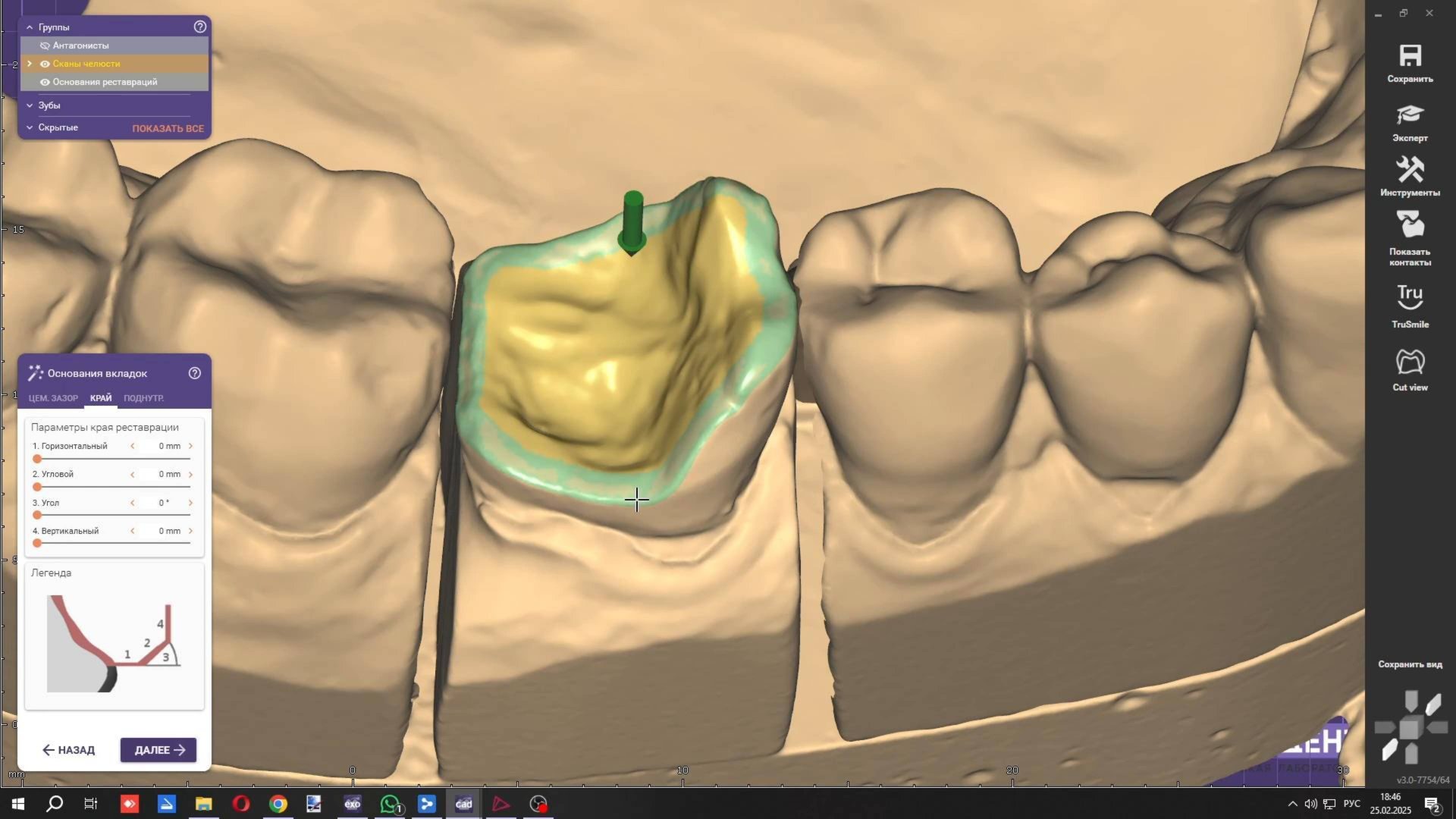Click the help icon in Группы panel
The height and width of the screenshot is (819, 1456).
tap(200, 27)
